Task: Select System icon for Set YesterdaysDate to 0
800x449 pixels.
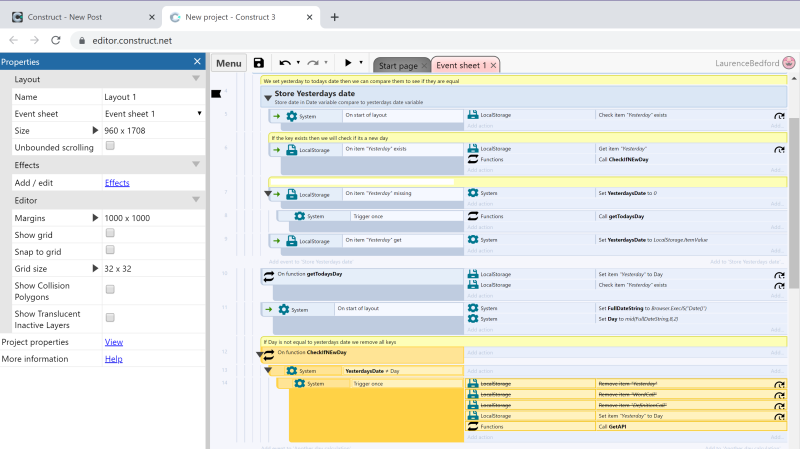Action: pos(473,193)
